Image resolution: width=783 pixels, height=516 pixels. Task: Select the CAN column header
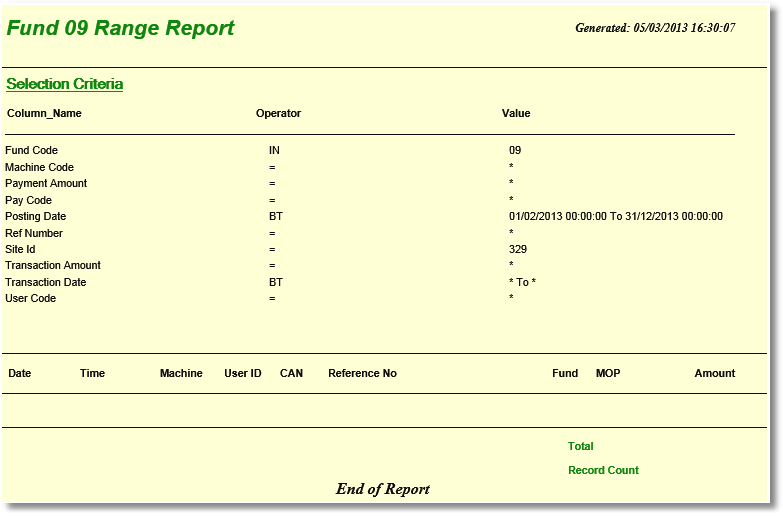coord(291,373)
